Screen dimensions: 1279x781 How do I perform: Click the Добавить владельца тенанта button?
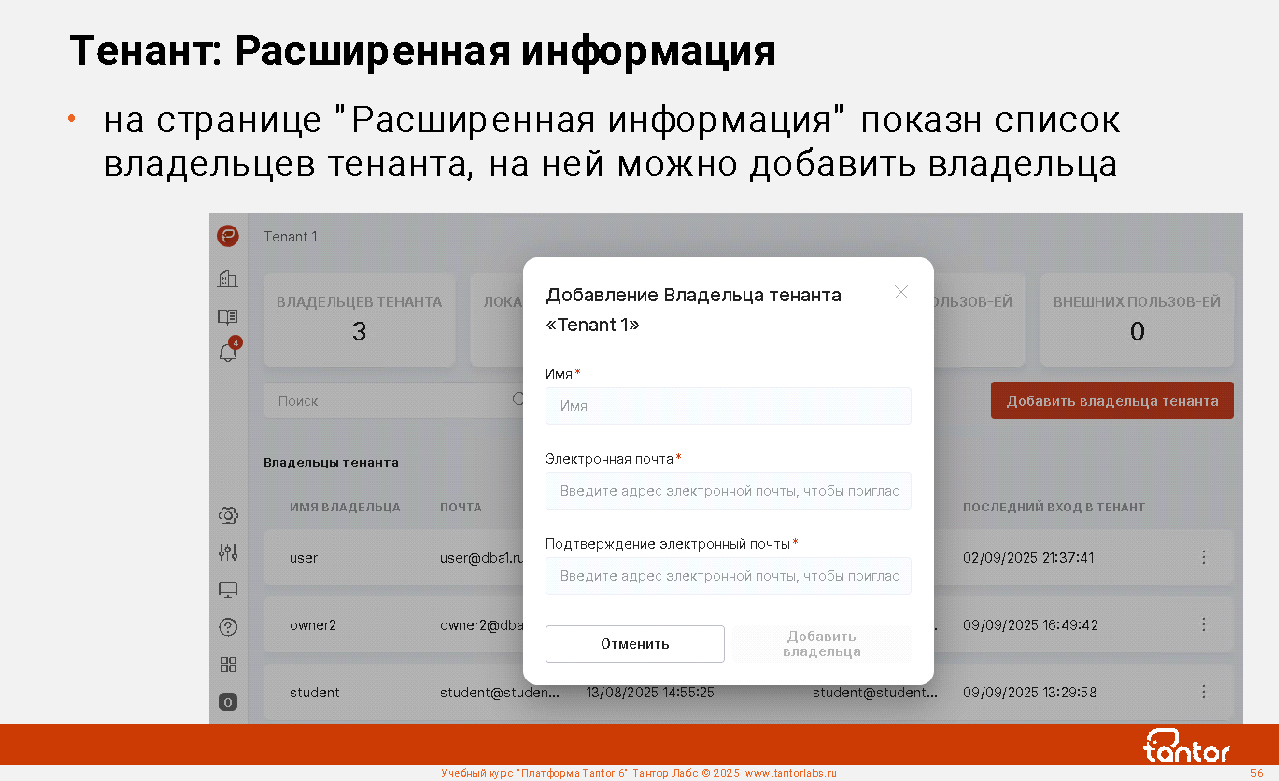point(1112,401)
